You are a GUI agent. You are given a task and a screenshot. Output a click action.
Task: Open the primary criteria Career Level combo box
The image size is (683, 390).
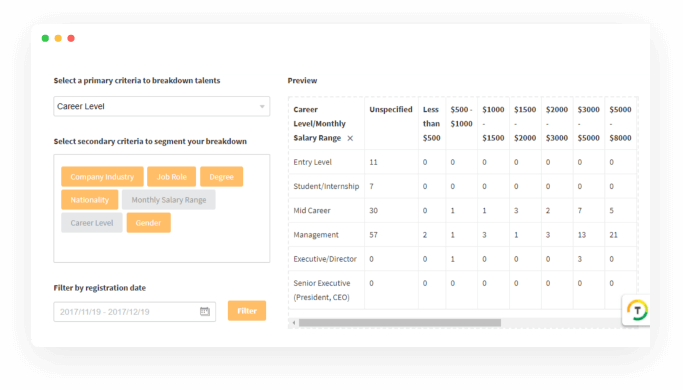click(x=162, y=106)
